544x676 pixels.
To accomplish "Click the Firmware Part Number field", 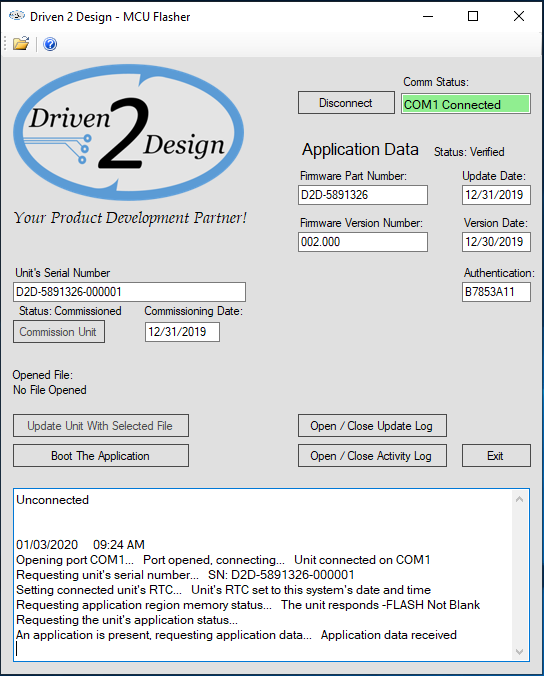I will tap(363, 195).
